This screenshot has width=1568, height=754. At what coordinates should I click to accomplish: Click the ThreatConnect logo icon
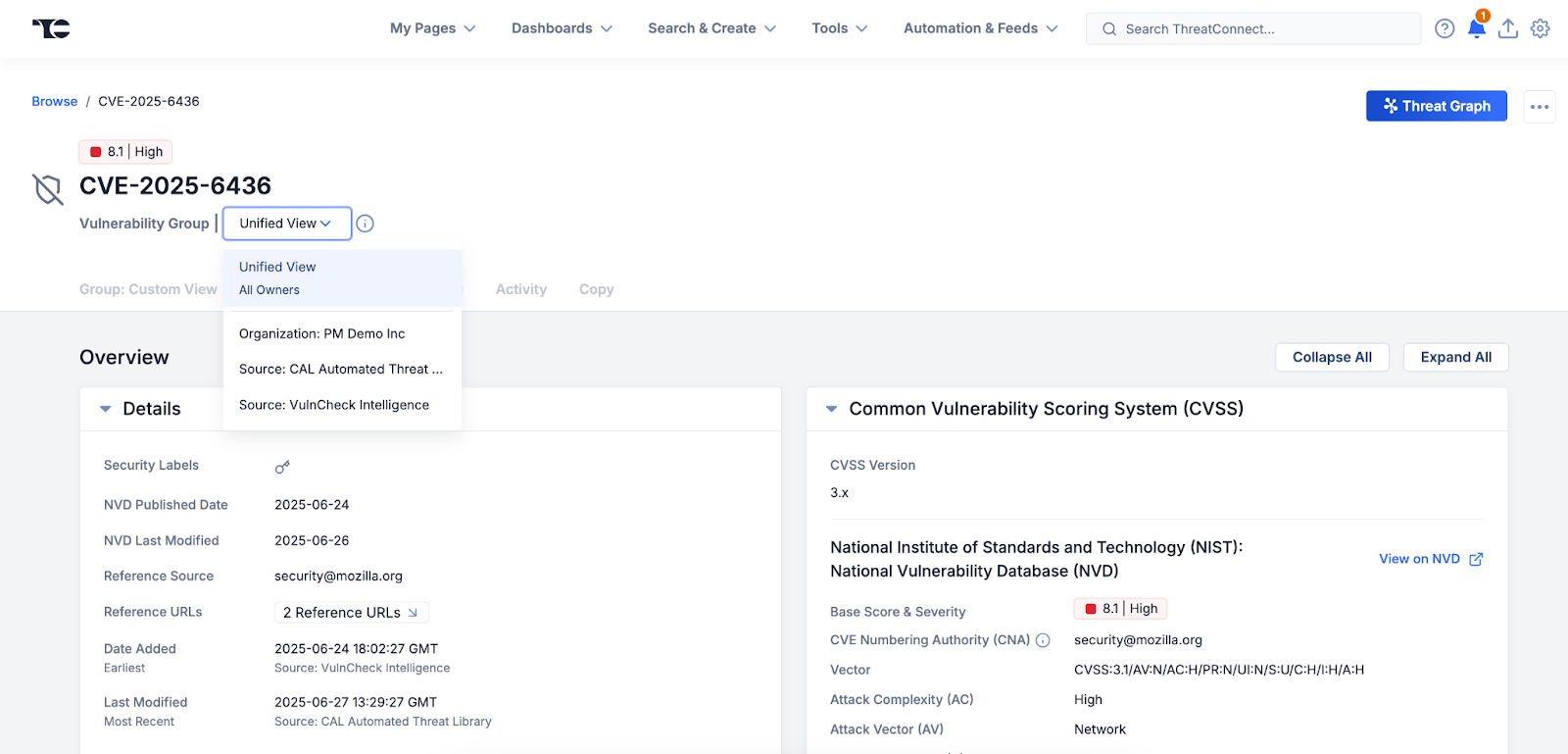[x=51, y=28]
